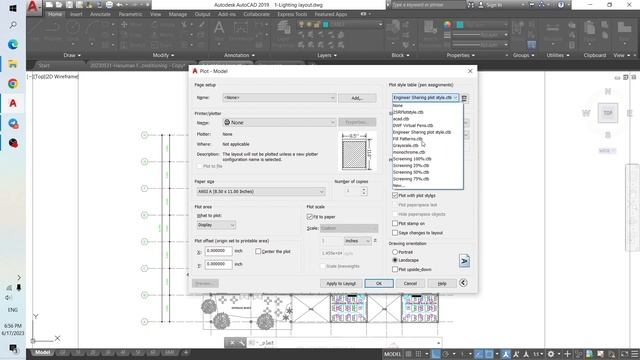Open File Explorer from taskbar

[x=13, y=64]
